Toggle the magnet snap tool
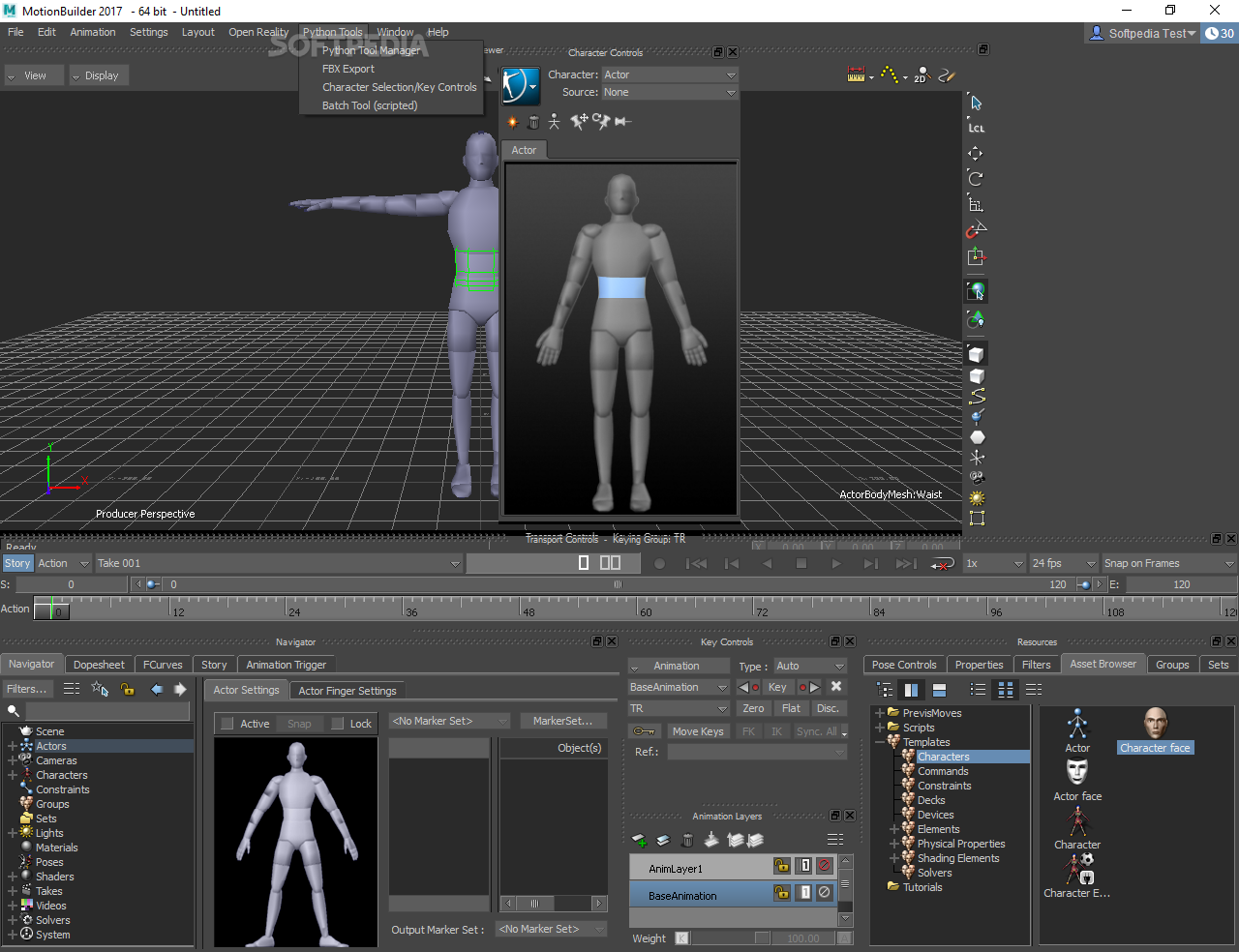 (976, 230)
